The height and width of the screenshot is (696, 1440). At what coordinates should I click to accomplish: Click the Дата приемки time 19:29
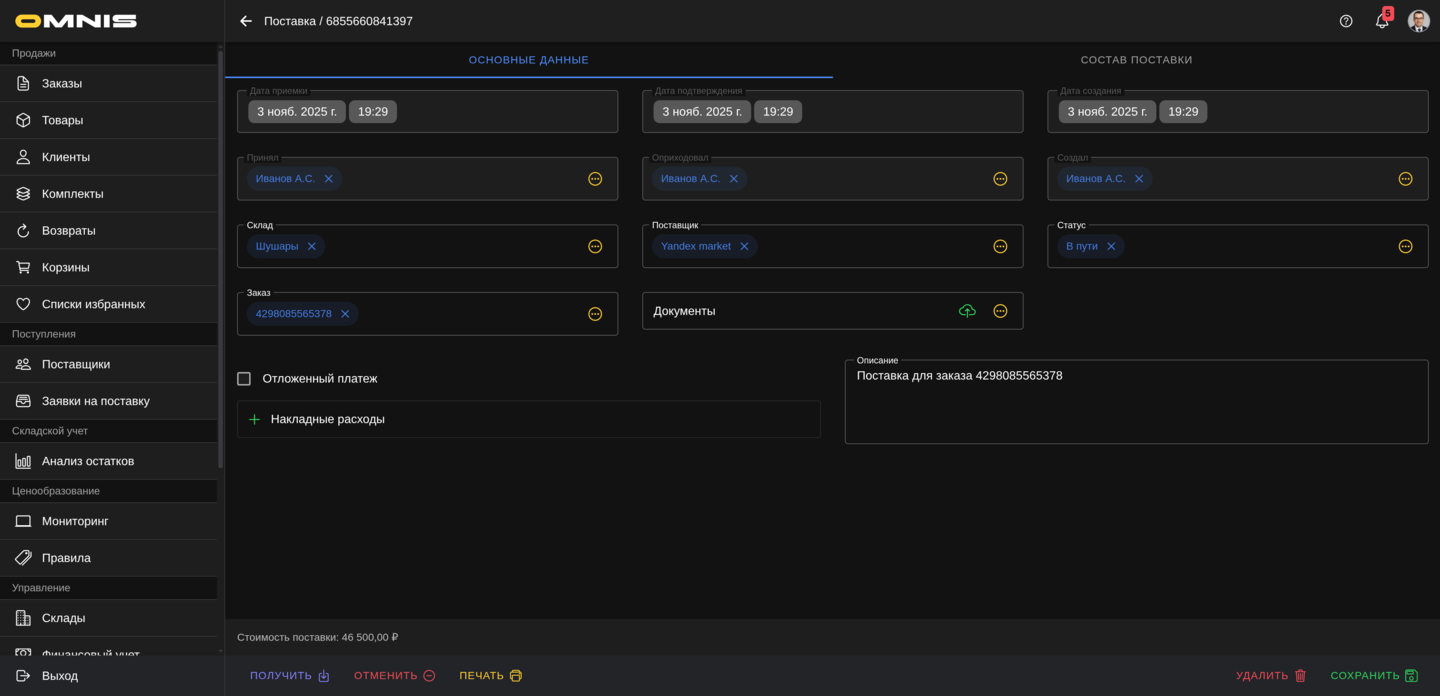click(x=373, y=112)
